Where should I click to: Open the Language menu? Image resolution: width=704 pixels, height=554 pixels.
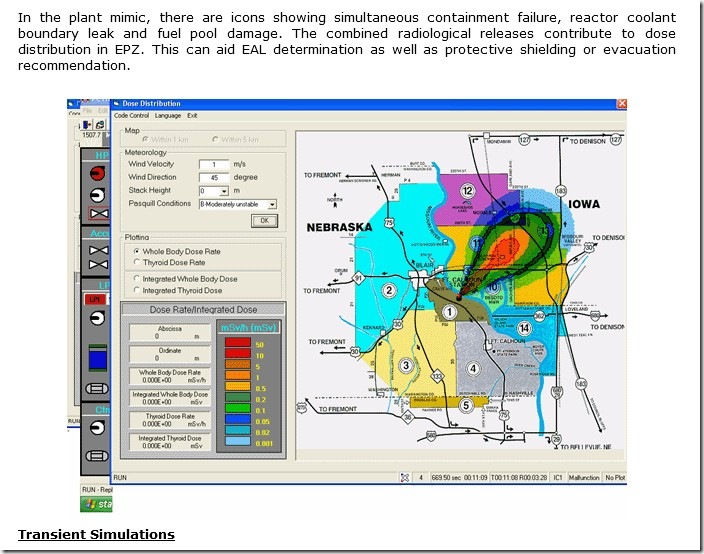tap(168, 115)
